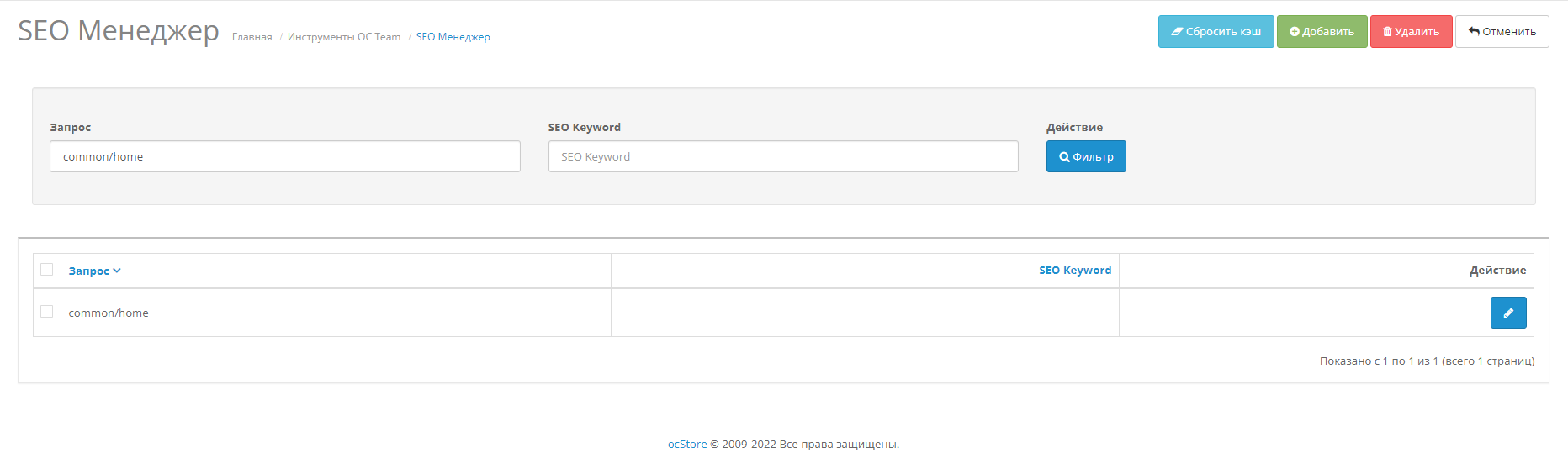1568x453 pixels.
Task: Click the SEO Менеджер page heading
Action: [119, 31]
